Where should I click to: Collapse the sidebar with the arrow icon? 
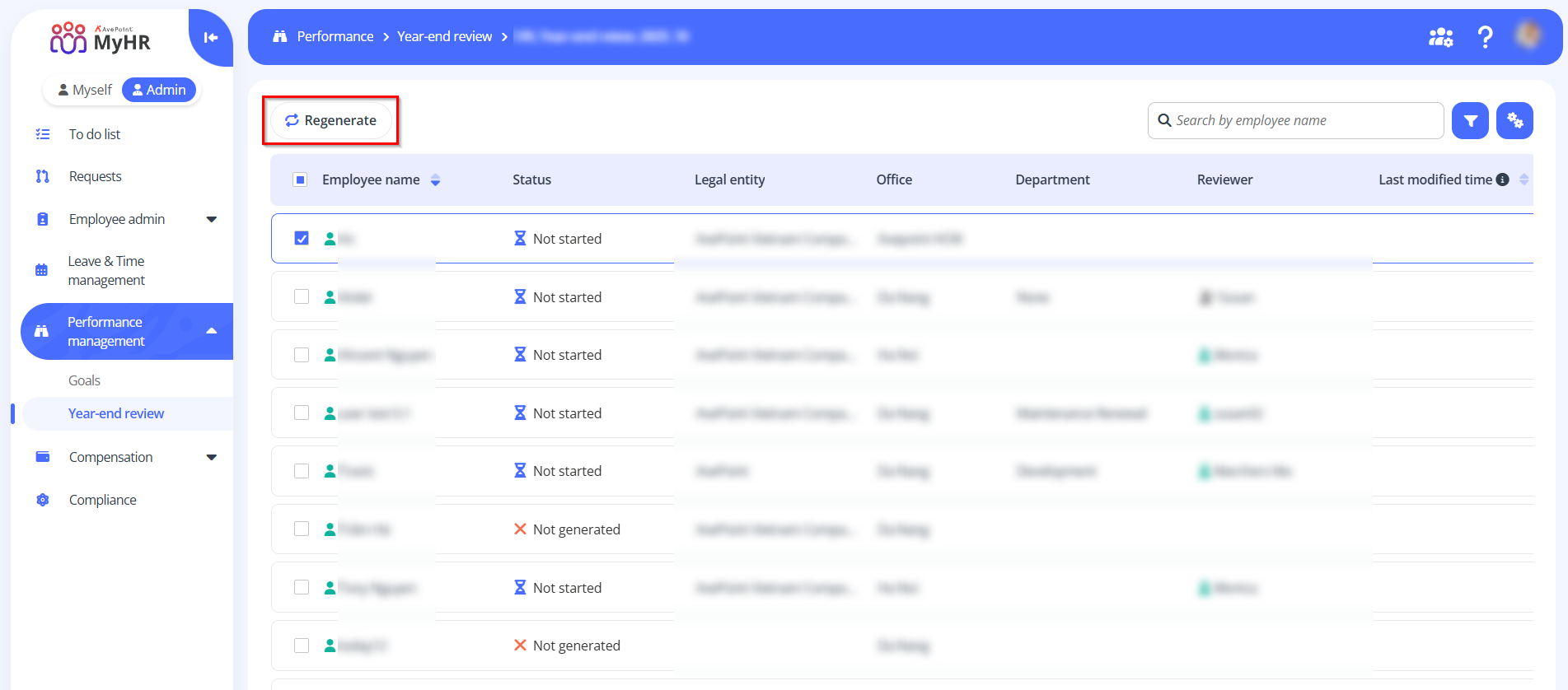coord(211,37)
